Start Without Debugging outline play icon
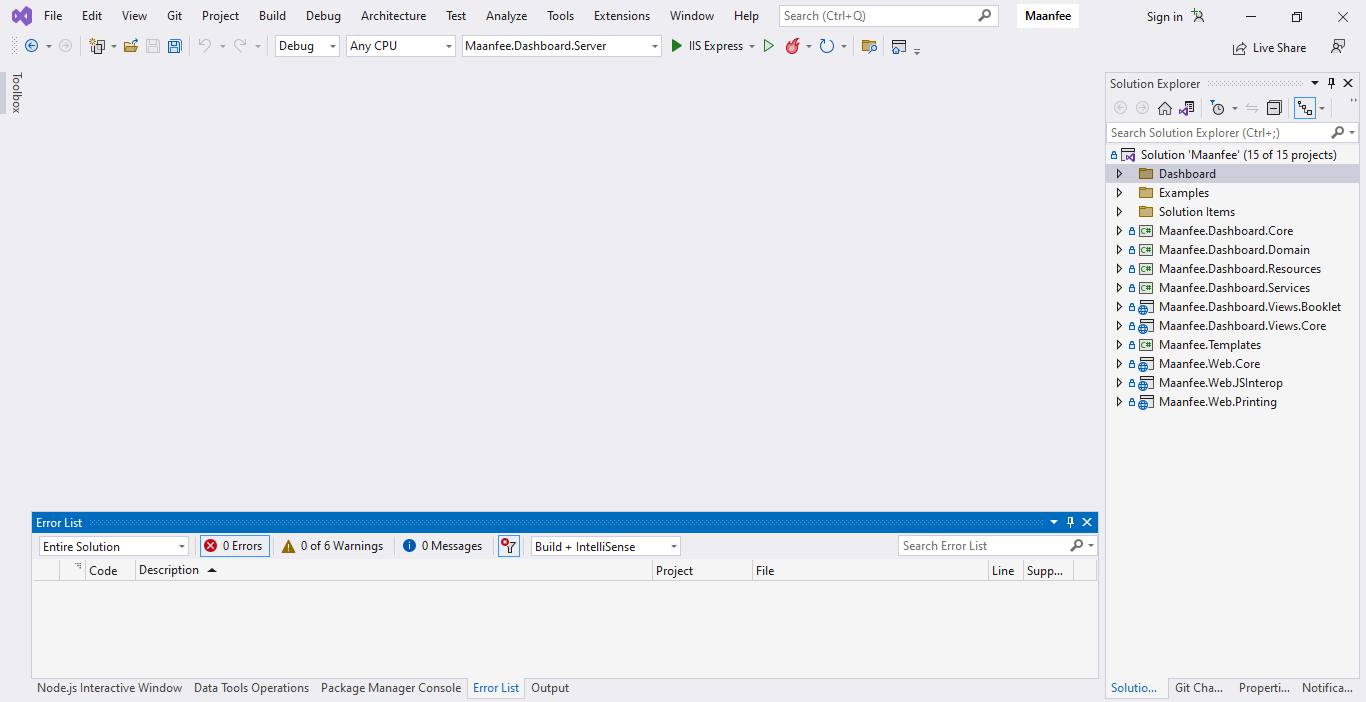The height and width of the screenshot is (702, 1366). tap(768, 46)
